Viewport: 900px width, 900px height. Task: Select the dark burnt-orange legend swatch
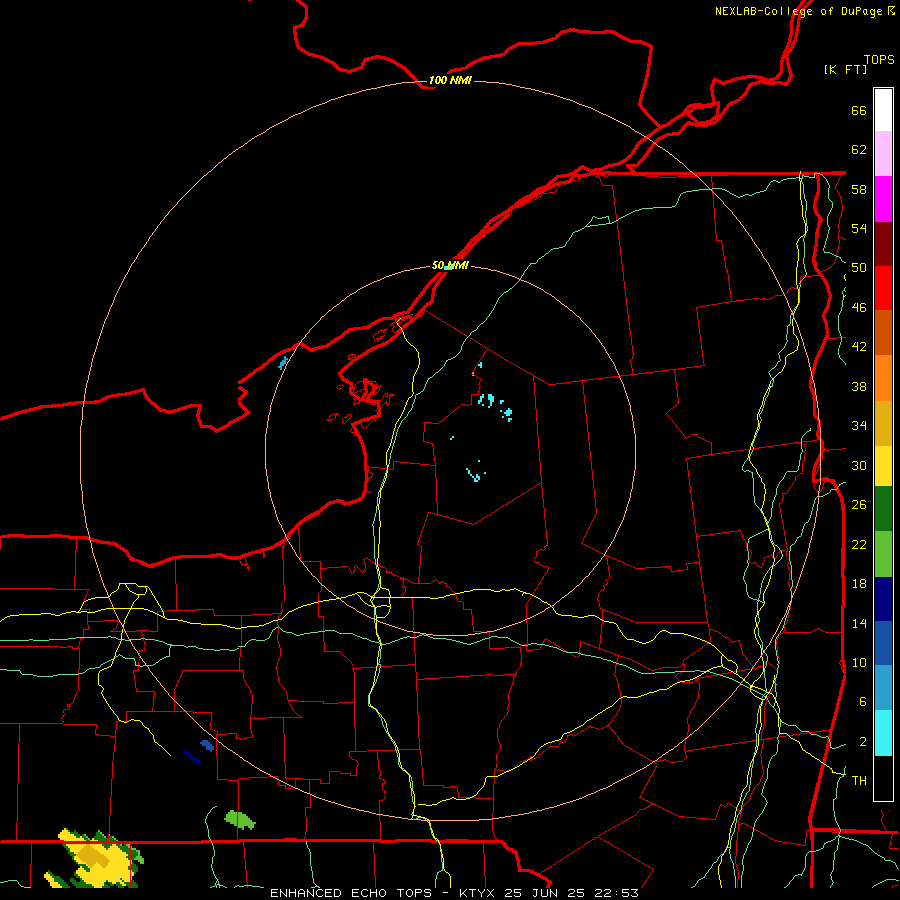[x=883, y=333]
